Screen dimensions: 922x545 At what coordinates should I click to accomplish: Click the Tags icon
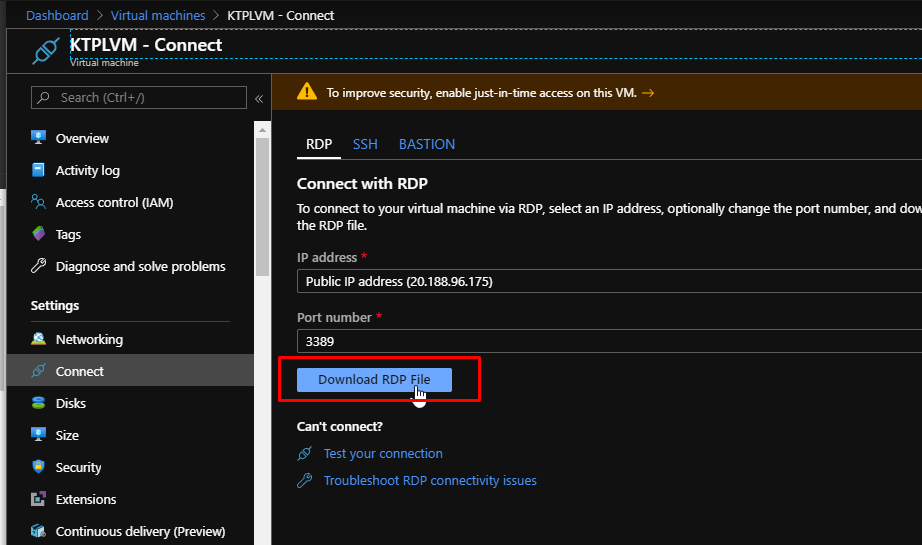[38, 234]
